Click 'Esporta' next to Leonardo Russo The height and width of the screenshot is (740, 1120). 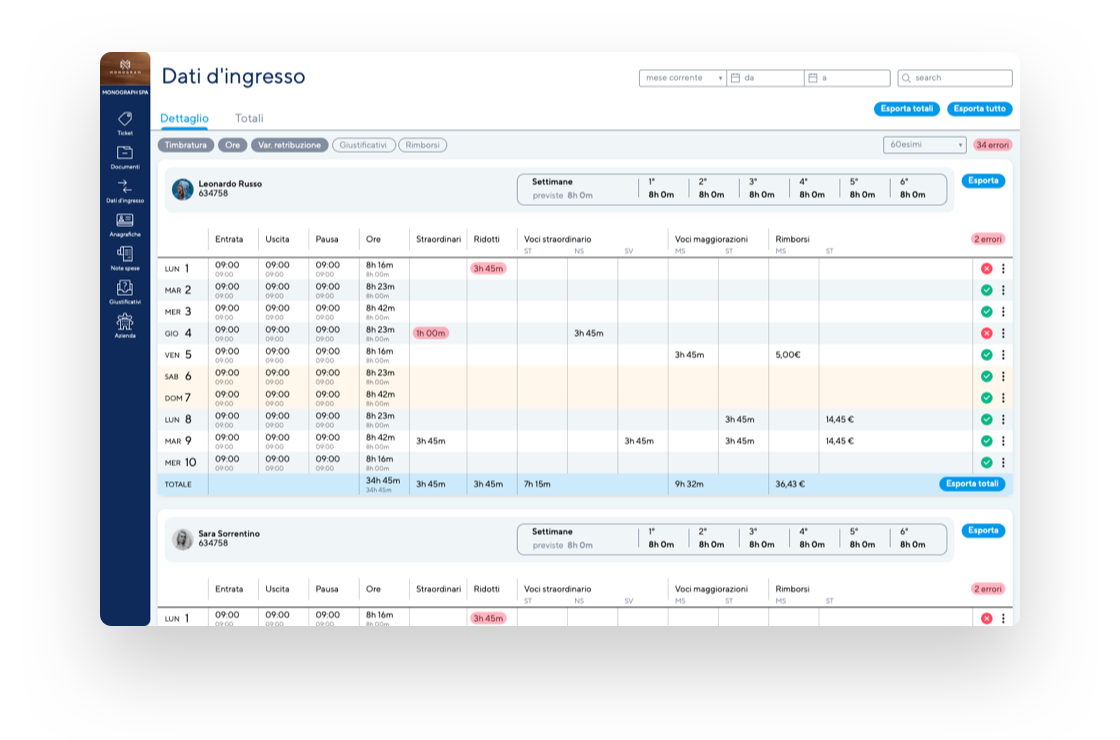tap(983, 181)
